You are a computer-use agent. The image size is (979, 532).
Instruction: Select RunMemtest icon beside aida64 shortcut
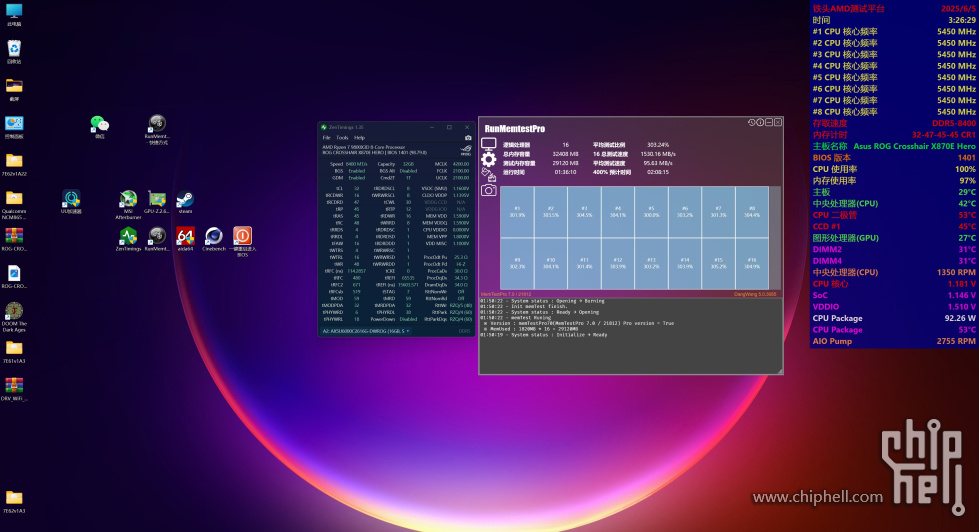(157, 237)
